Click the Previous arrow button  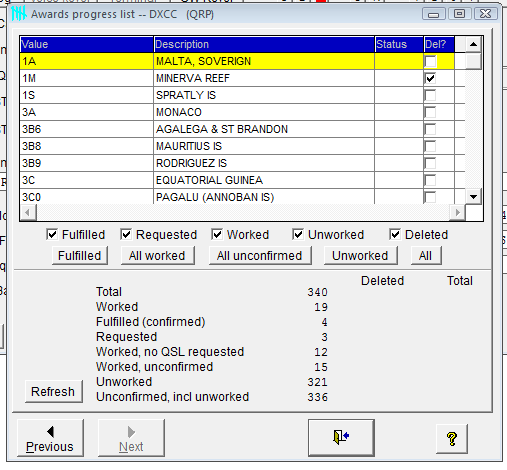point(50,438)
